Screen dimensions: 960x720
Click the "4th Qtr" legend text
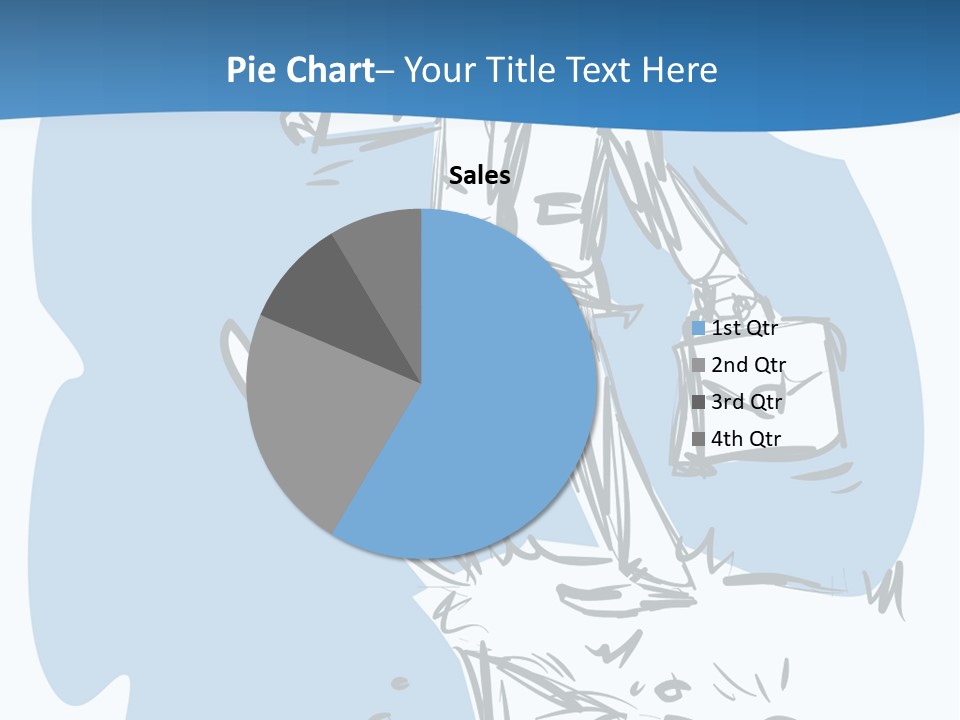tap(746, 439)
